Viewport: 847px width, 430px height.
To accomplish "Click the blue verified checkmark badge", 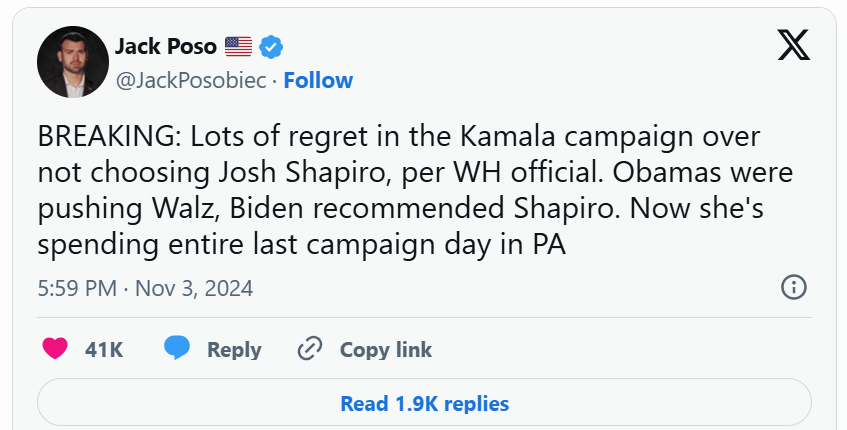I will tap(271, 46).
